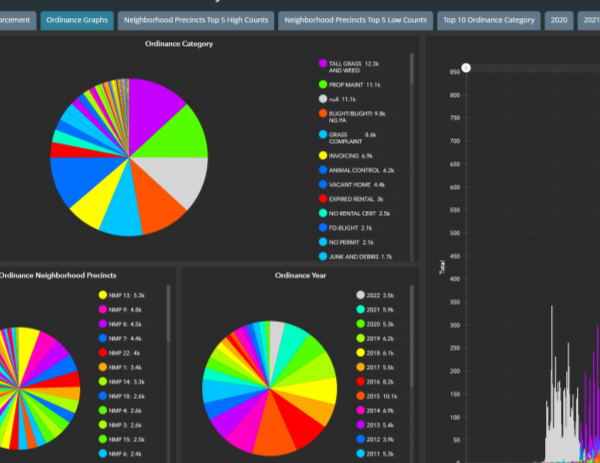
Task: Toggle GRASS COMPLAINT legend entry
Action: [347, 138]
